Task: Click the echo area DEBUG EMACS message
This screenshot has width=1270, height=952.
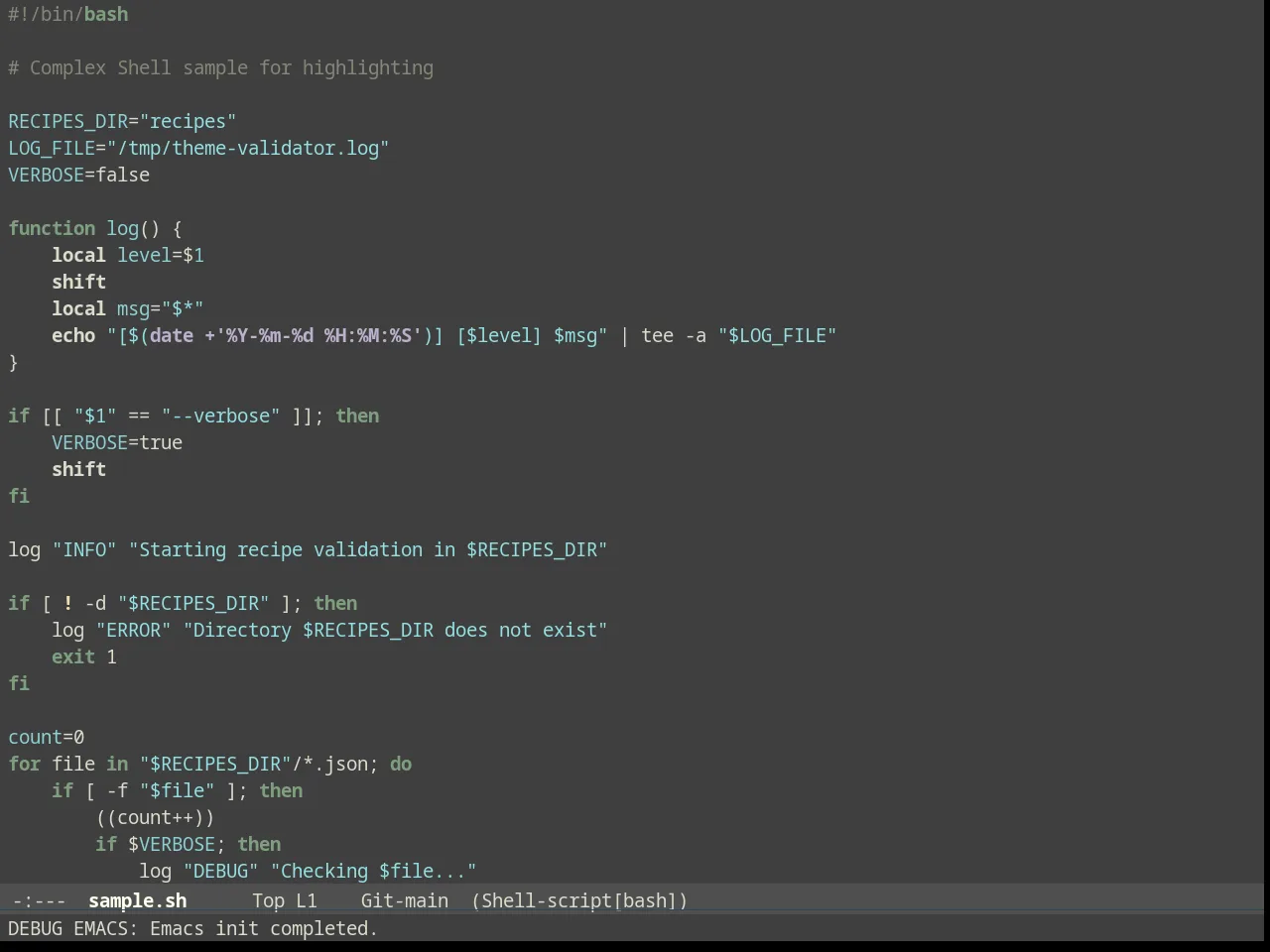Action: [x=193, y=928]
